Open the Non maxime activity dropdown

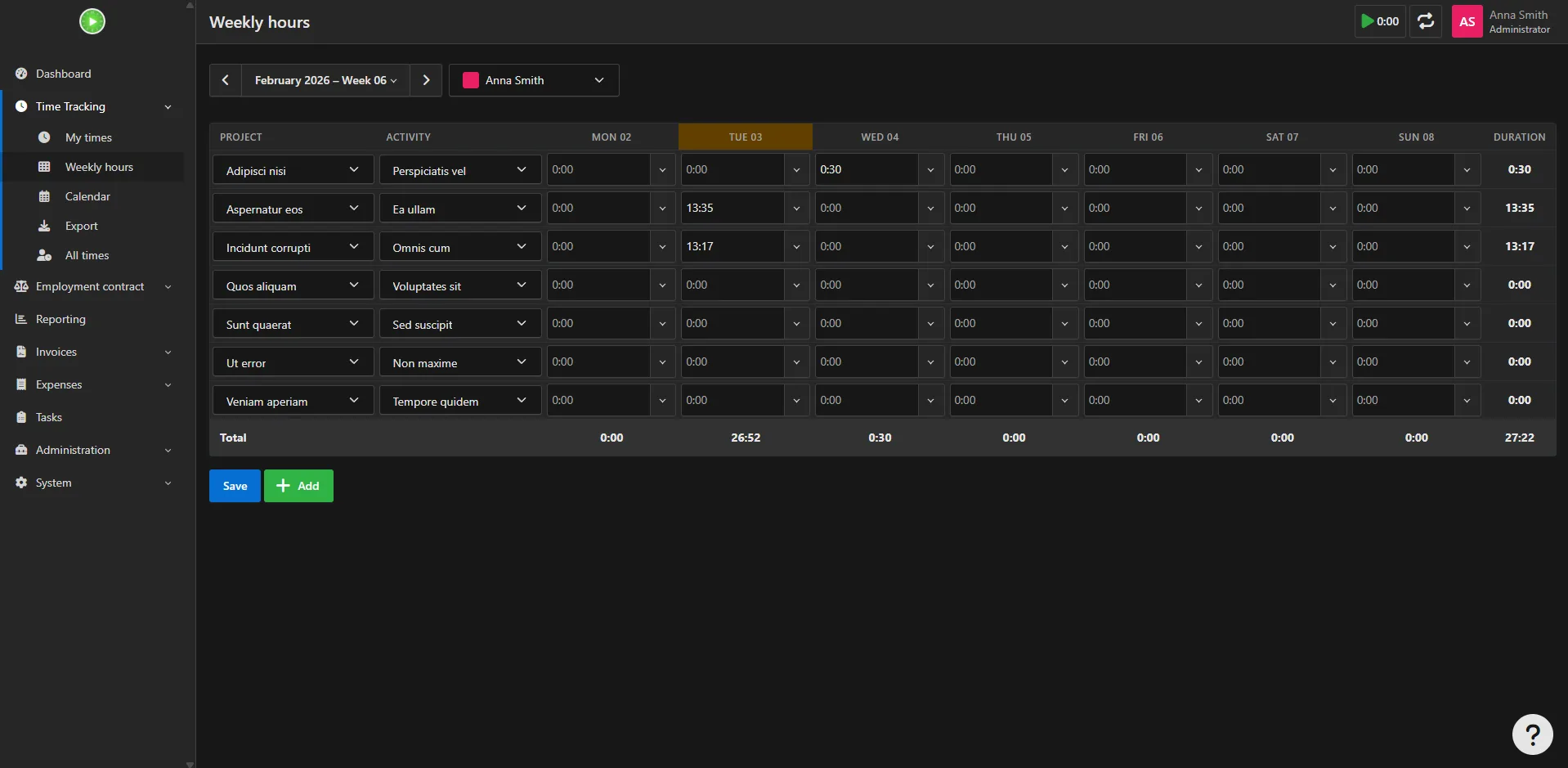coord(460,362)
